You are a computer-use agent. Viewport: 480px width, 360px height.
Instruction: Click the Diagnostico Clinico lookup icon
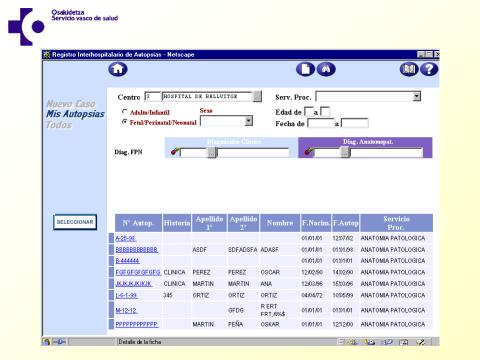(x=175, y=152)
